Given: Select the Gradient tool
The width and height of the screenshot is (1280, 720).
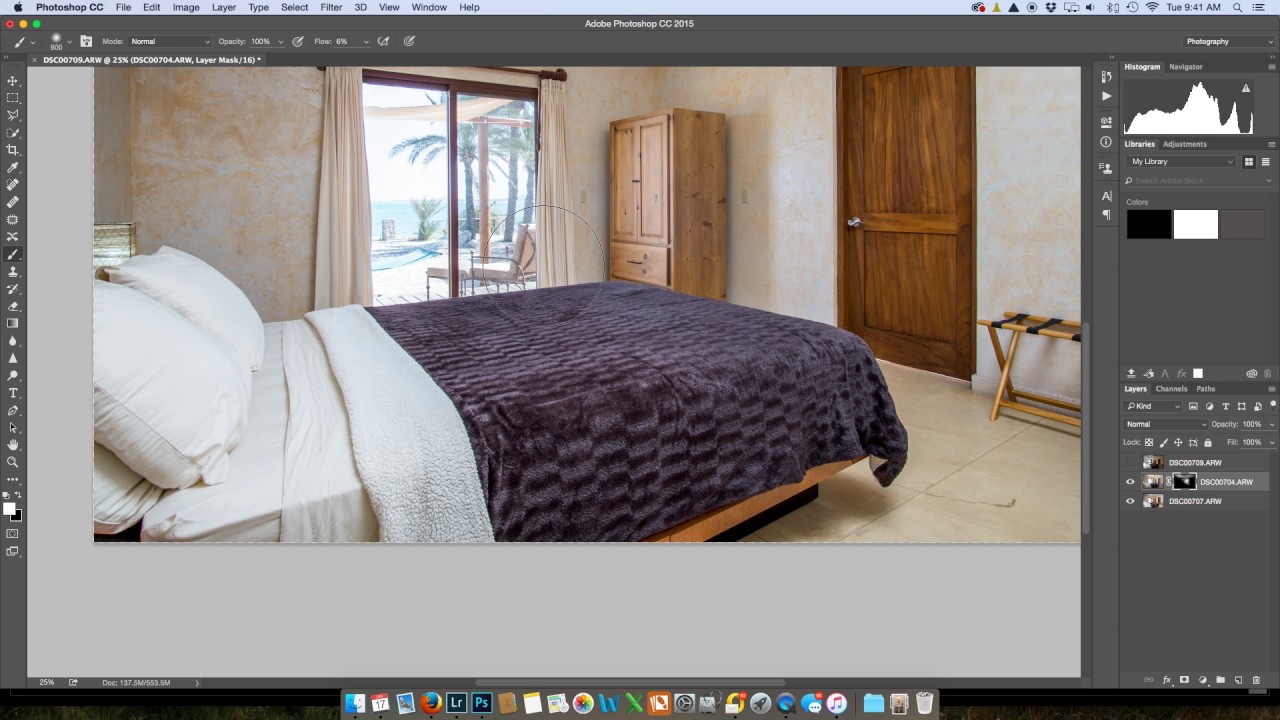Looking at the screenshot, I should point(13,323).
